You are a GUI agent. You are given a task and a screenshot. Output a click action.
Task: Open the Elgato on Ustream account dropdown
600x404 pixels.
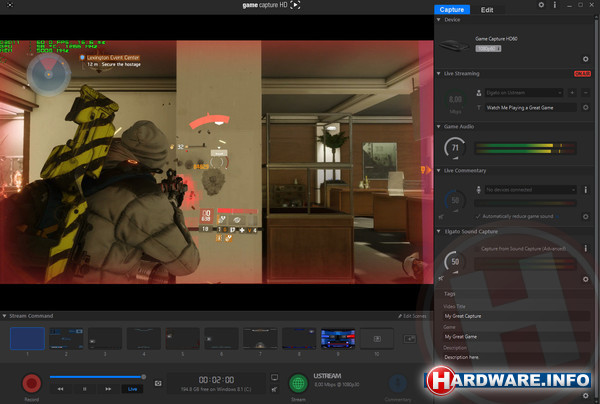click(524, 93)
